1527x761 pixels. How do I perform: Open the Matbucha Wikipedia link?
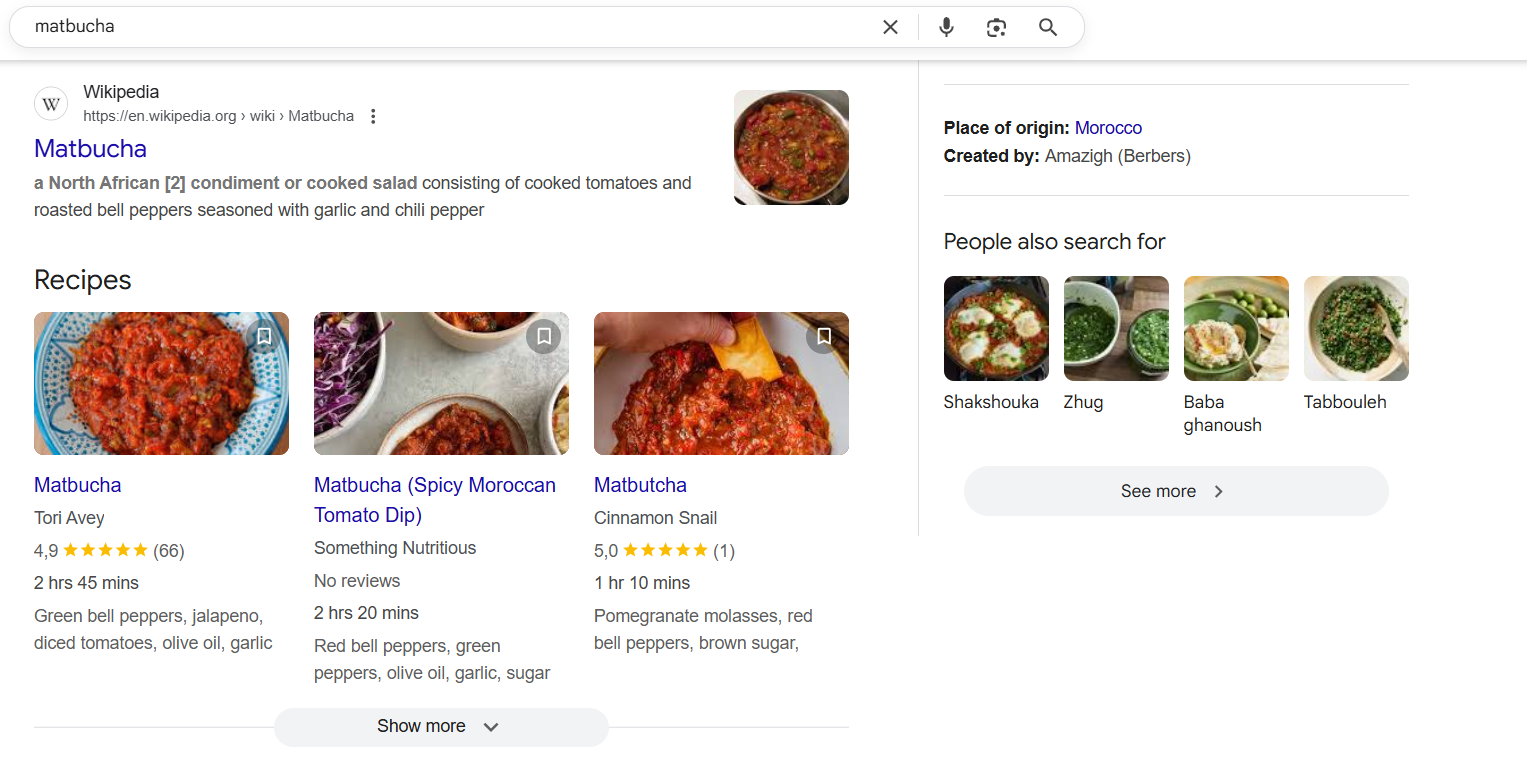click(90, 149)
